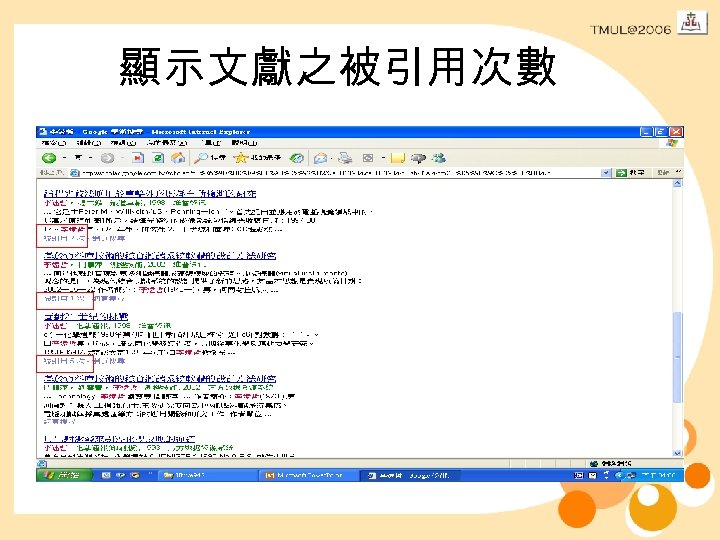Open the fourth search result title link
This screenshot has height=540, width=720.
160,378
